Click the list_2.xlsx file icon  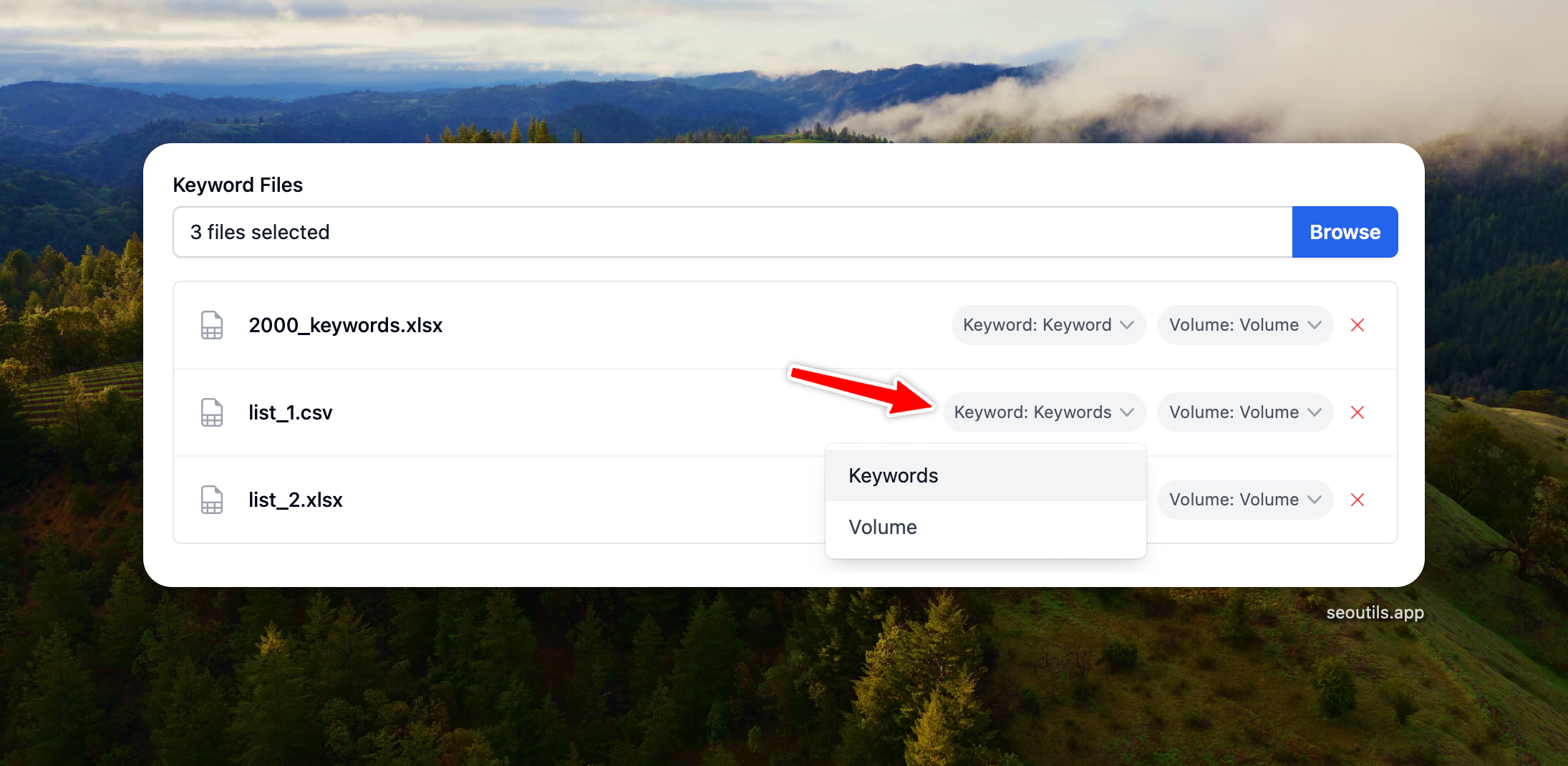(x=211, y=500)
